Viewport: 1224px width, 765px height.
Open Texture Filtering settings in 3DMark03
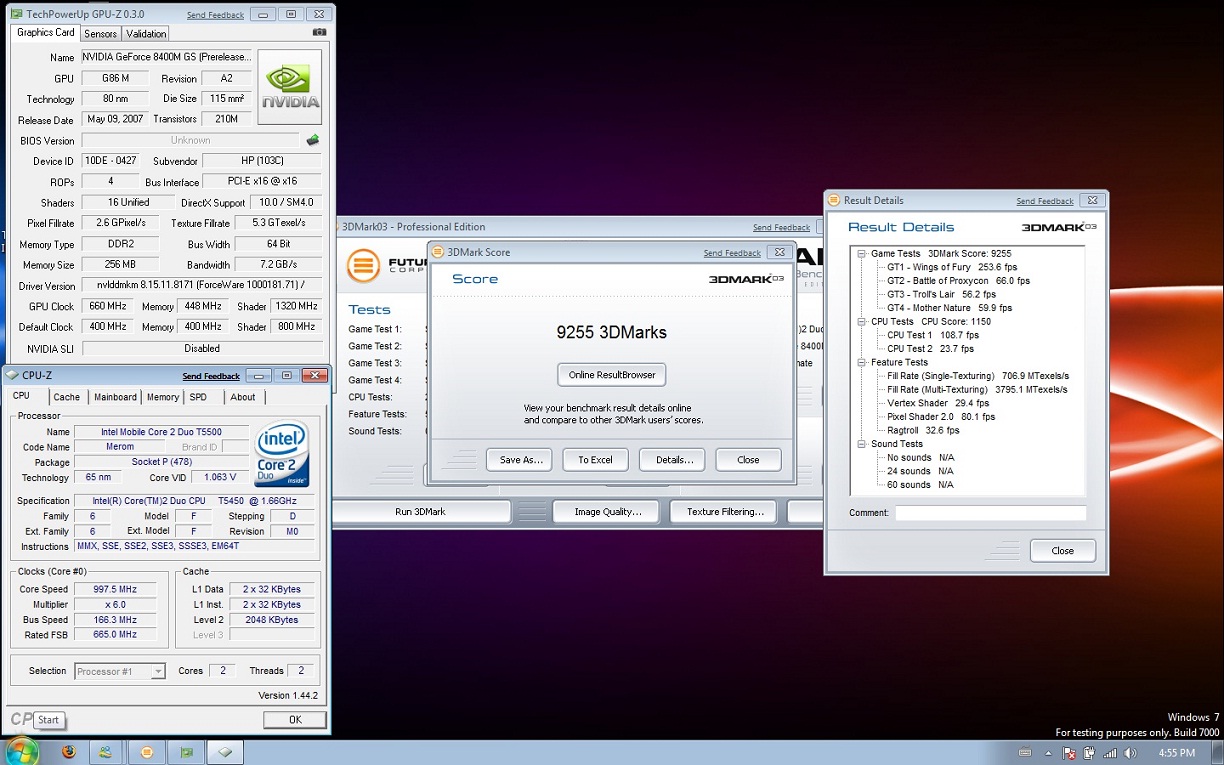725,512
